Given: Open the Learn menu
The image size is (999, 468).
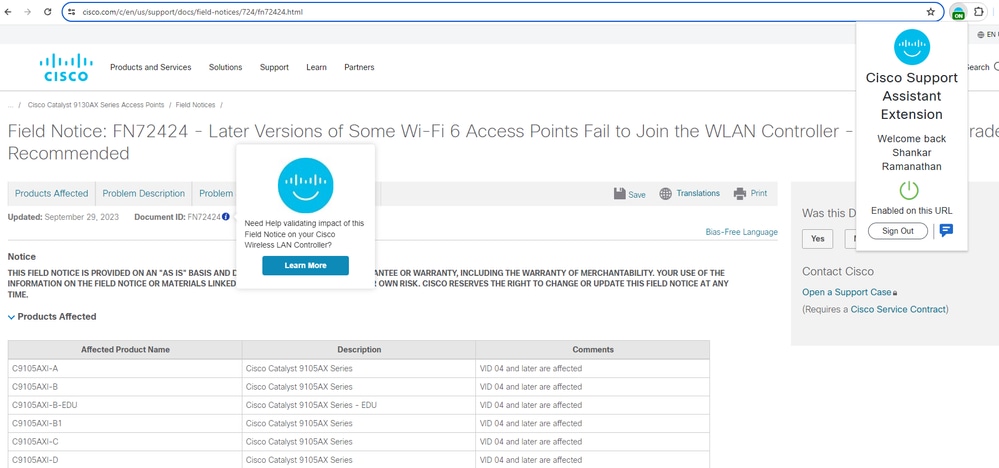Looking at the screenshot, I should click(x=316, y=67).
